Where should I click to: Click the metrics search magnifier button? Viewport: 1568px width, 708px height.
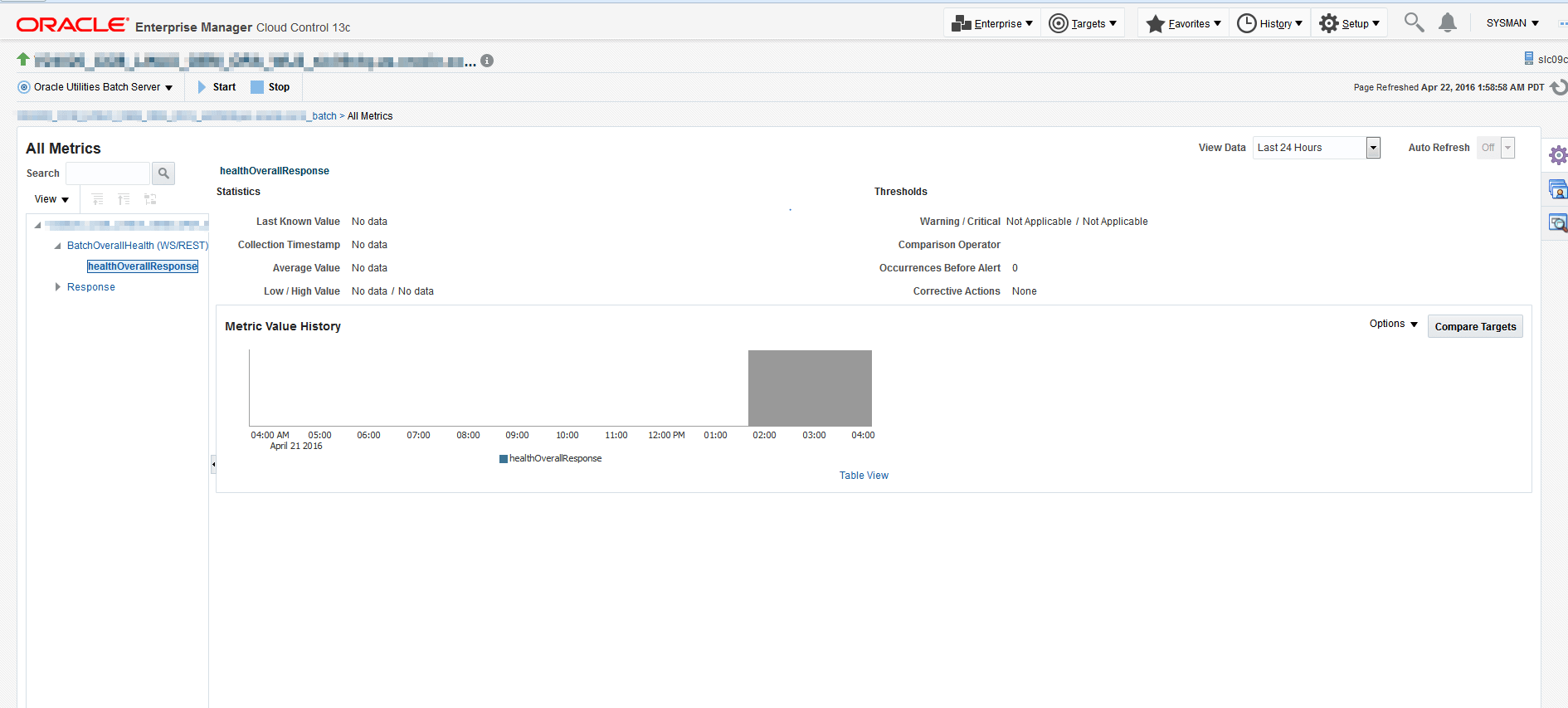click(x=163, y=173)
